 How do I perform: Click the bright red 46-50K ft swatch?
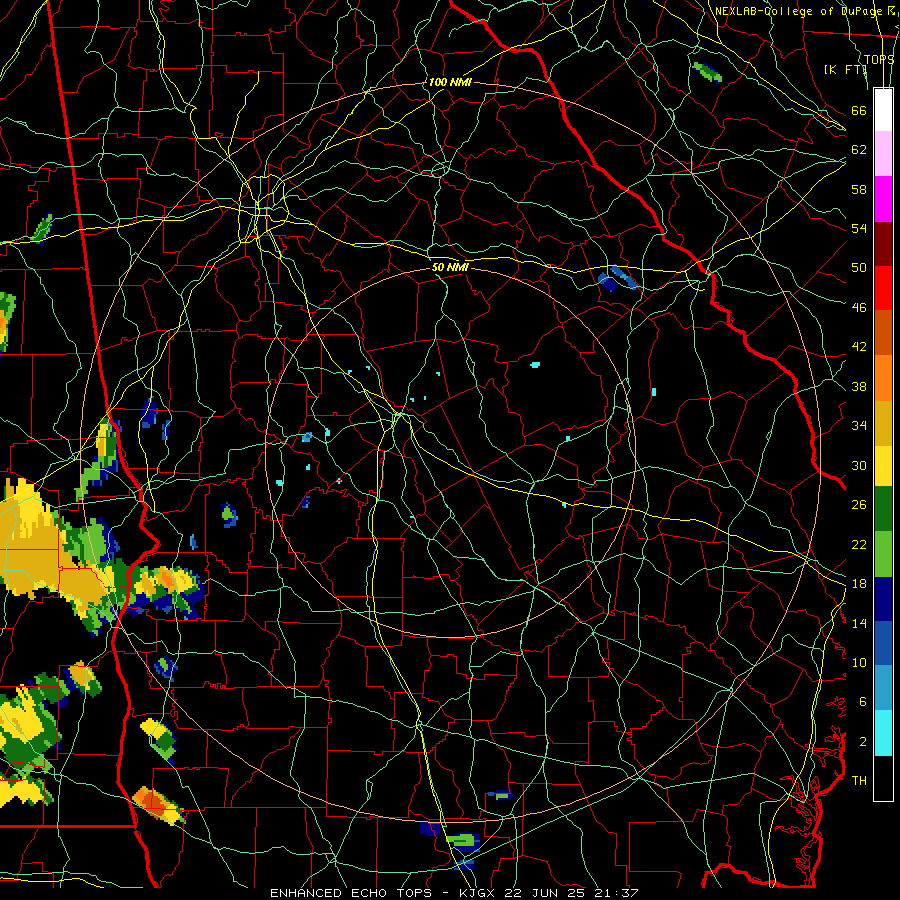883,288
